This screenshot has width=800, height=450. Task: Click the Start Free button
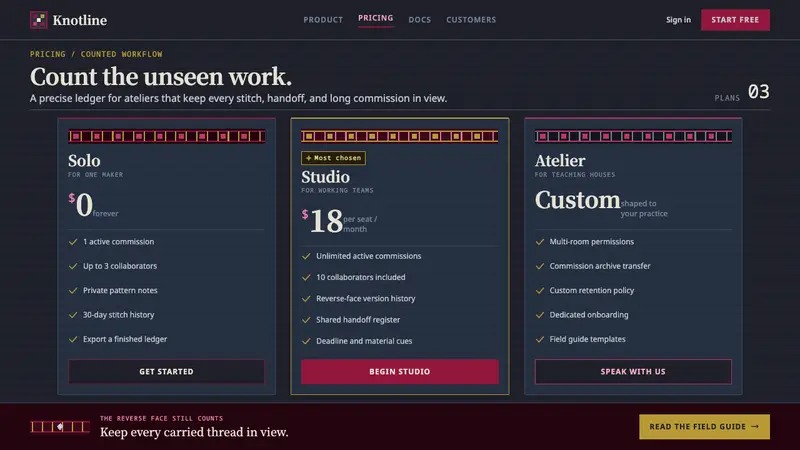point(735,20)
